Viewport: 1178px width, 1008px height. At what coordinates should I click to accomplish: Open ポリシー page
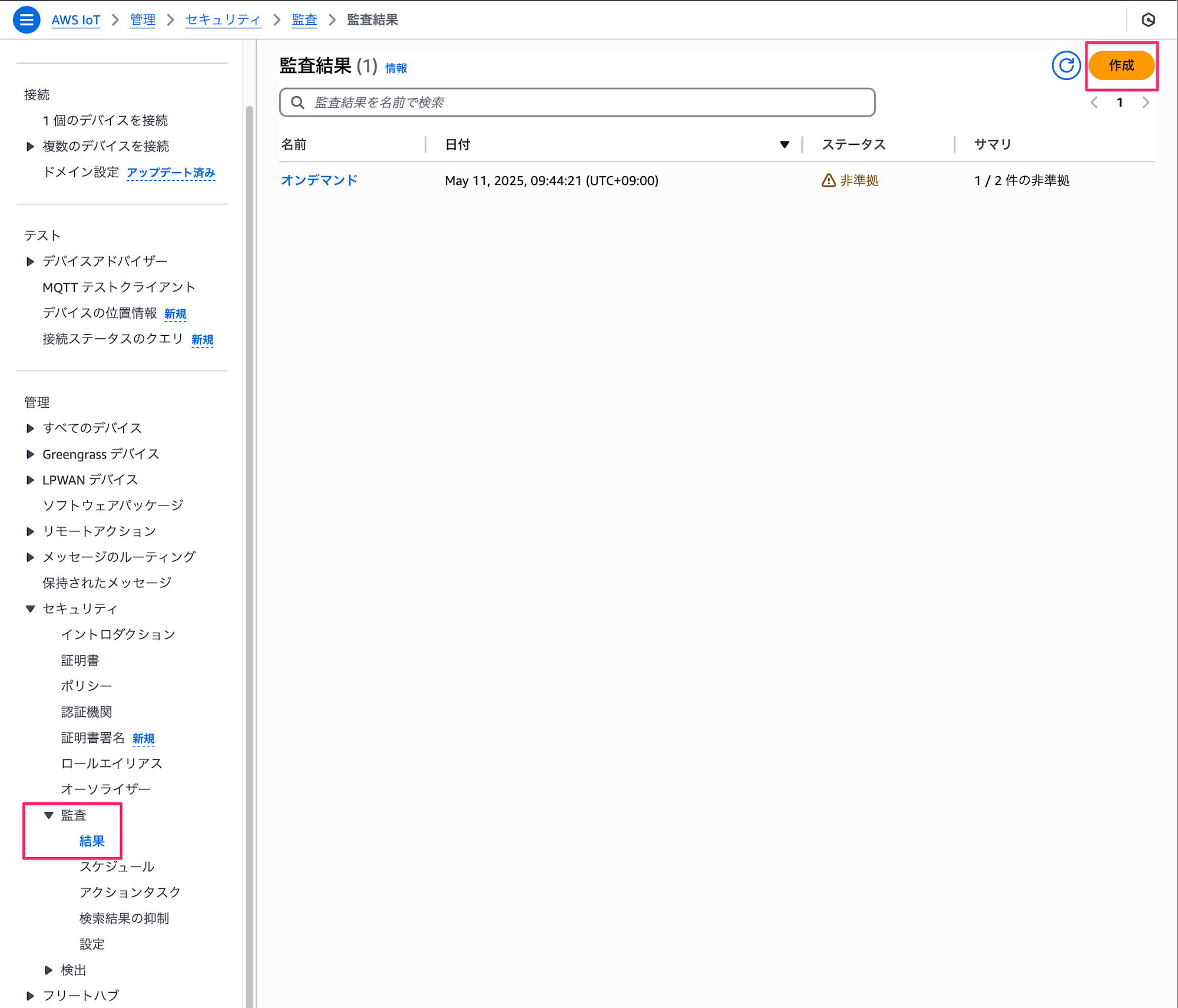pyautogui.click(x=87, y=686)
